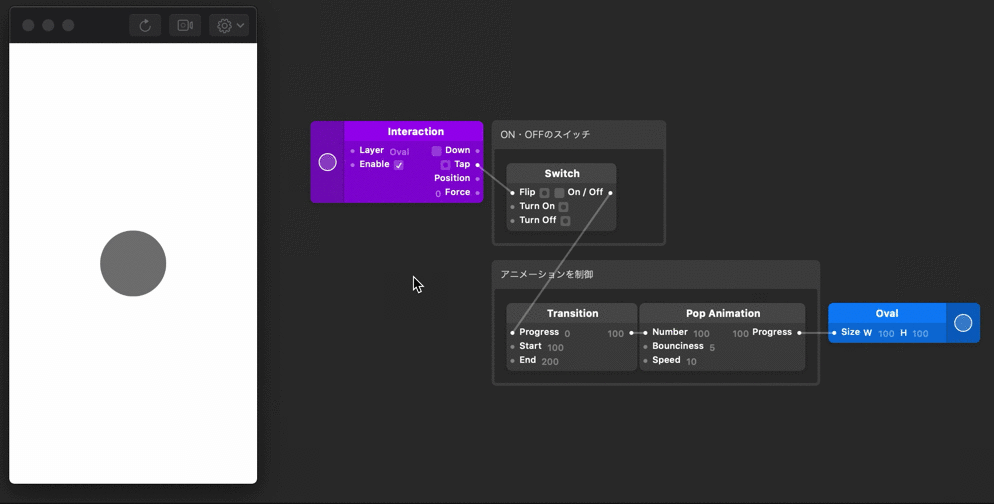Click the Interaction patch oval layer icon

(327, 162)
